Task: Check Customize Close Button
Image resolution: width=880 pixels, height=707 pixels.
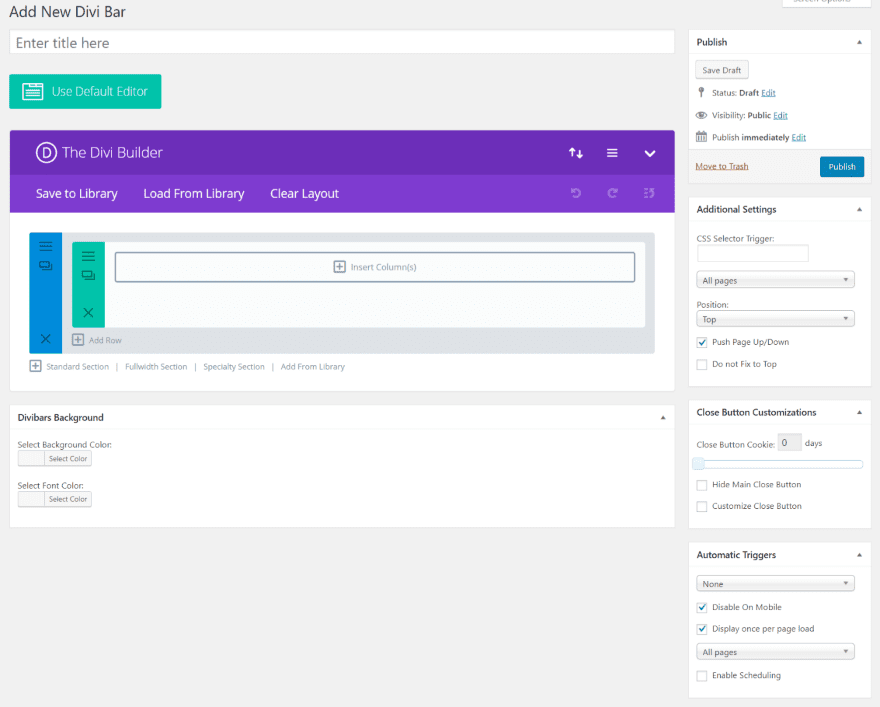Action: coord(702,507)
